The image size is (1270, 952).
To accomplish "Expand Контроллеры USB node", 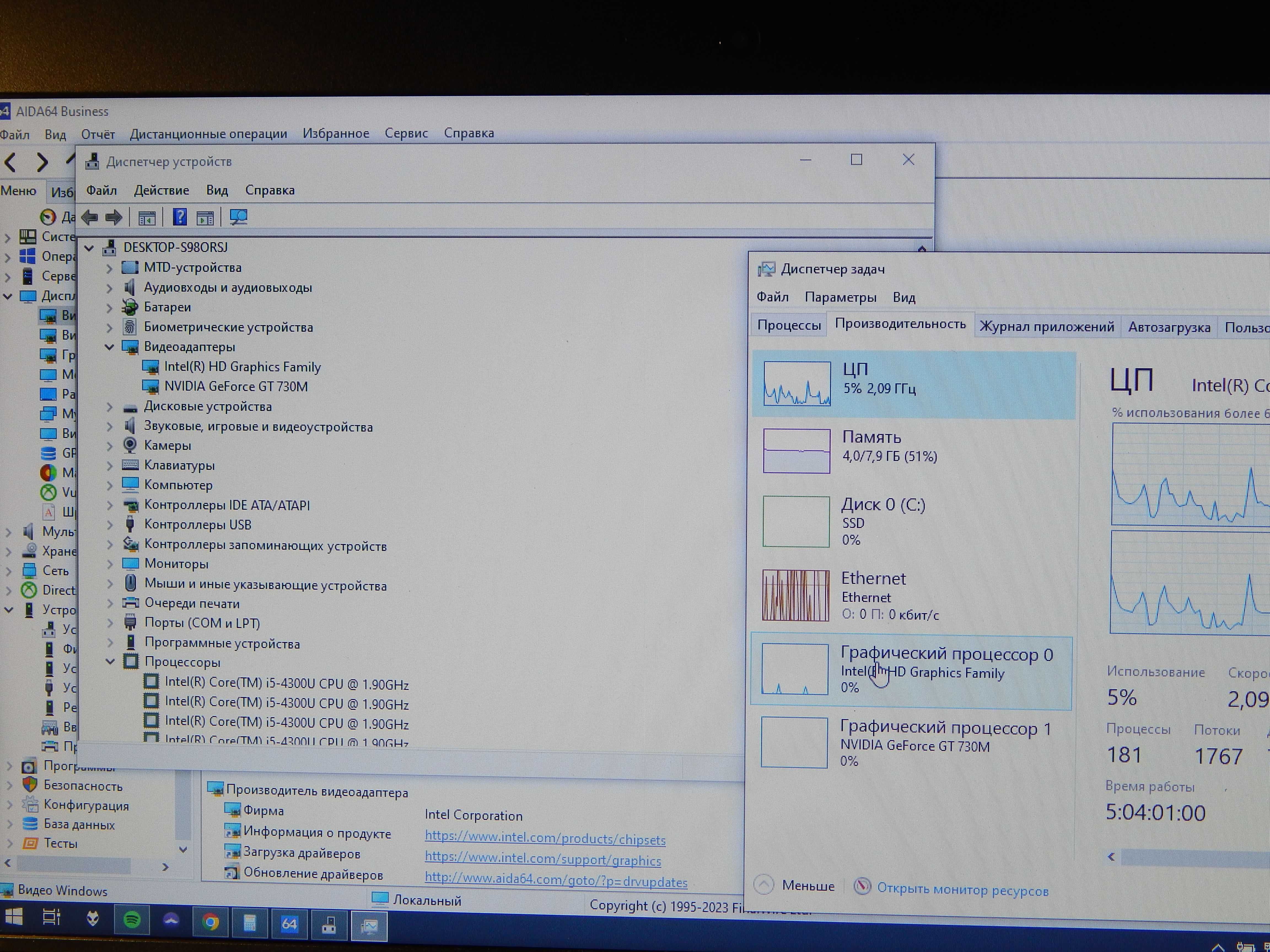I will pos(110,525).
